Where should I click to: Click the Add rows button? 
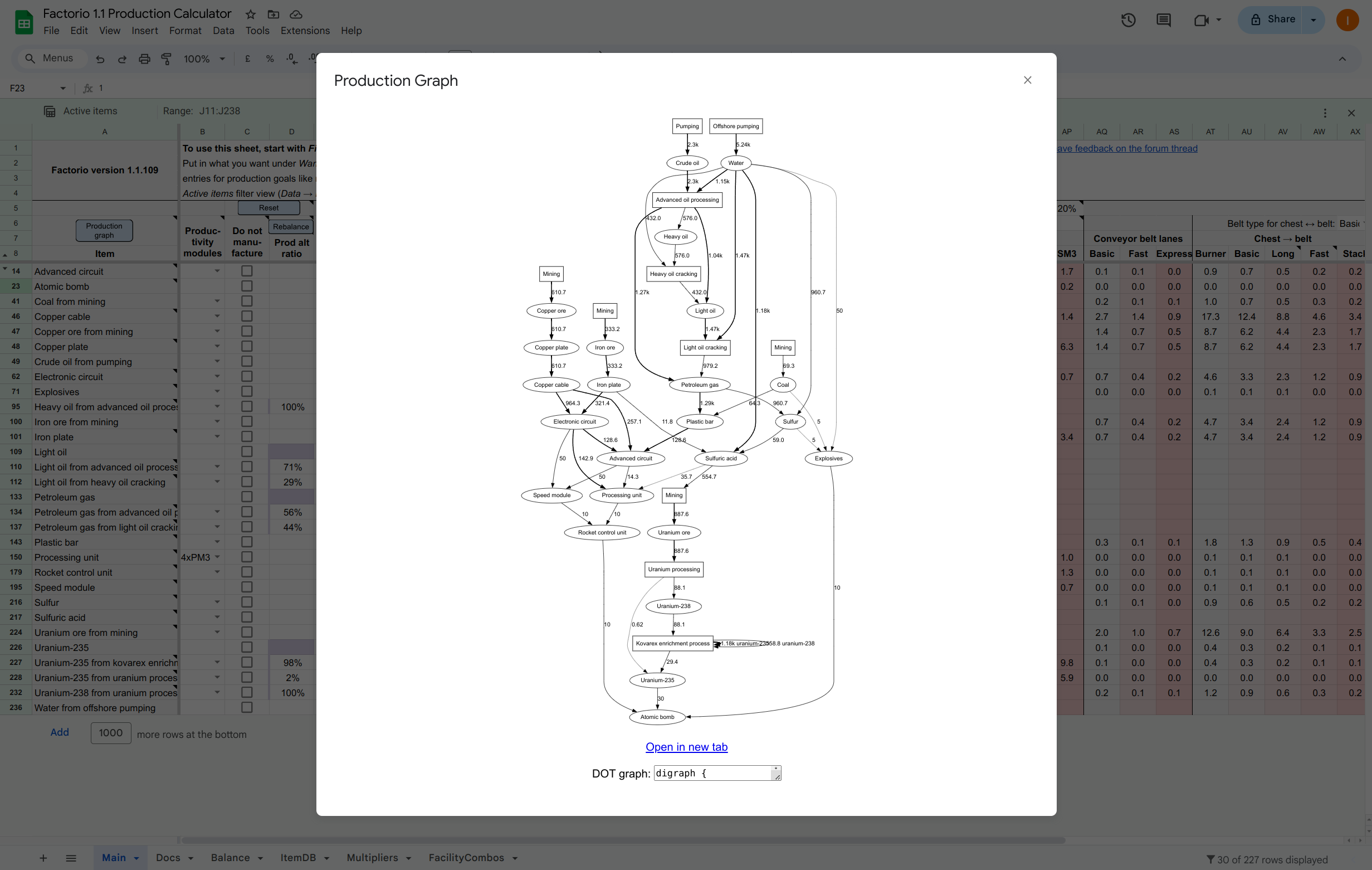coord(59,732)
